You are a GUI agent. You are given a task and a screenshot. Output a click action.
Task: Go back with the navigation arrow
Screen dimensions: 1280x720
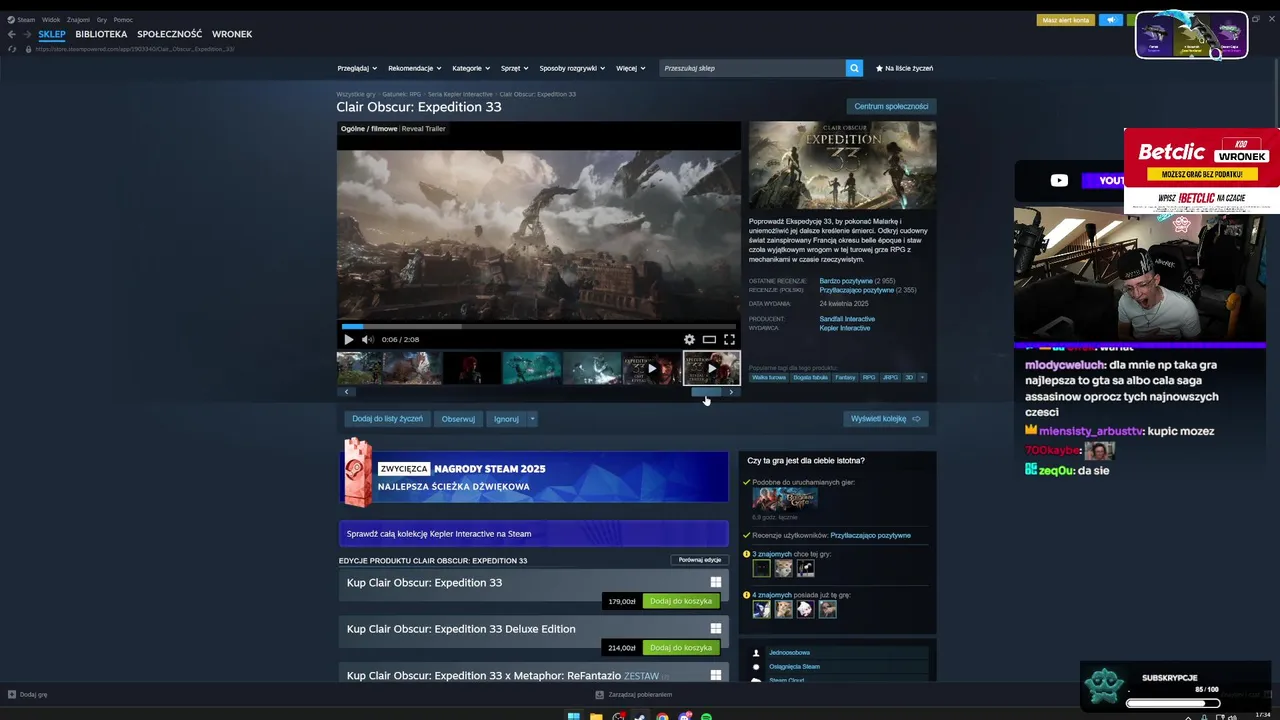(x=12, y=34)
